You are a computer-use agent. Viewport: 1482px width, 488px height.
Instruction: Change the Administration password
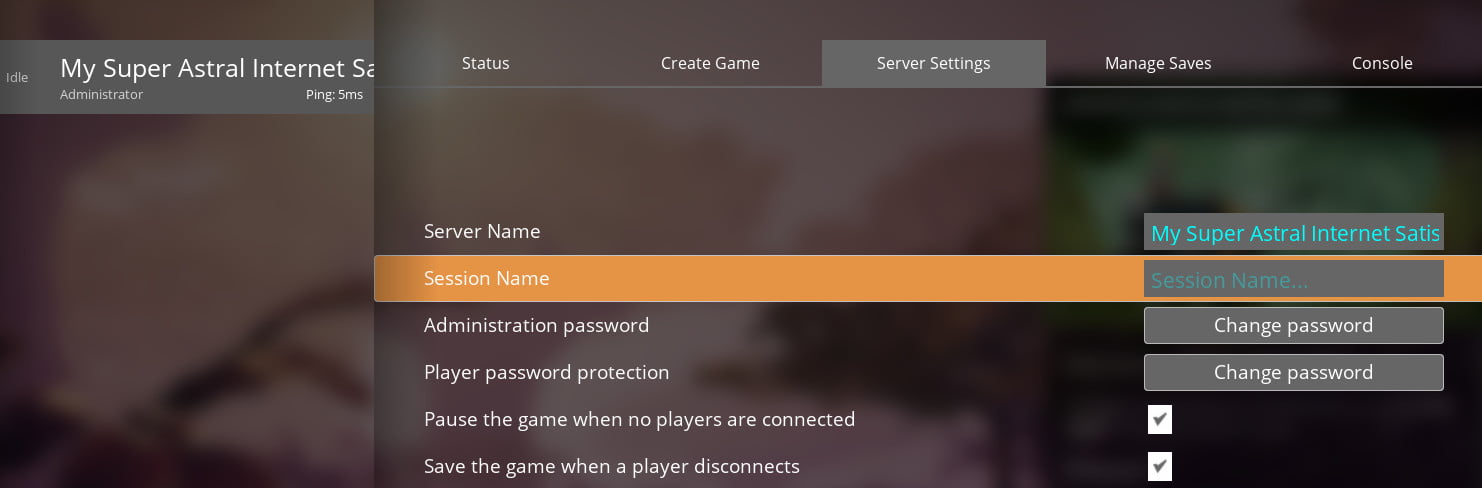coord(1293,325)
